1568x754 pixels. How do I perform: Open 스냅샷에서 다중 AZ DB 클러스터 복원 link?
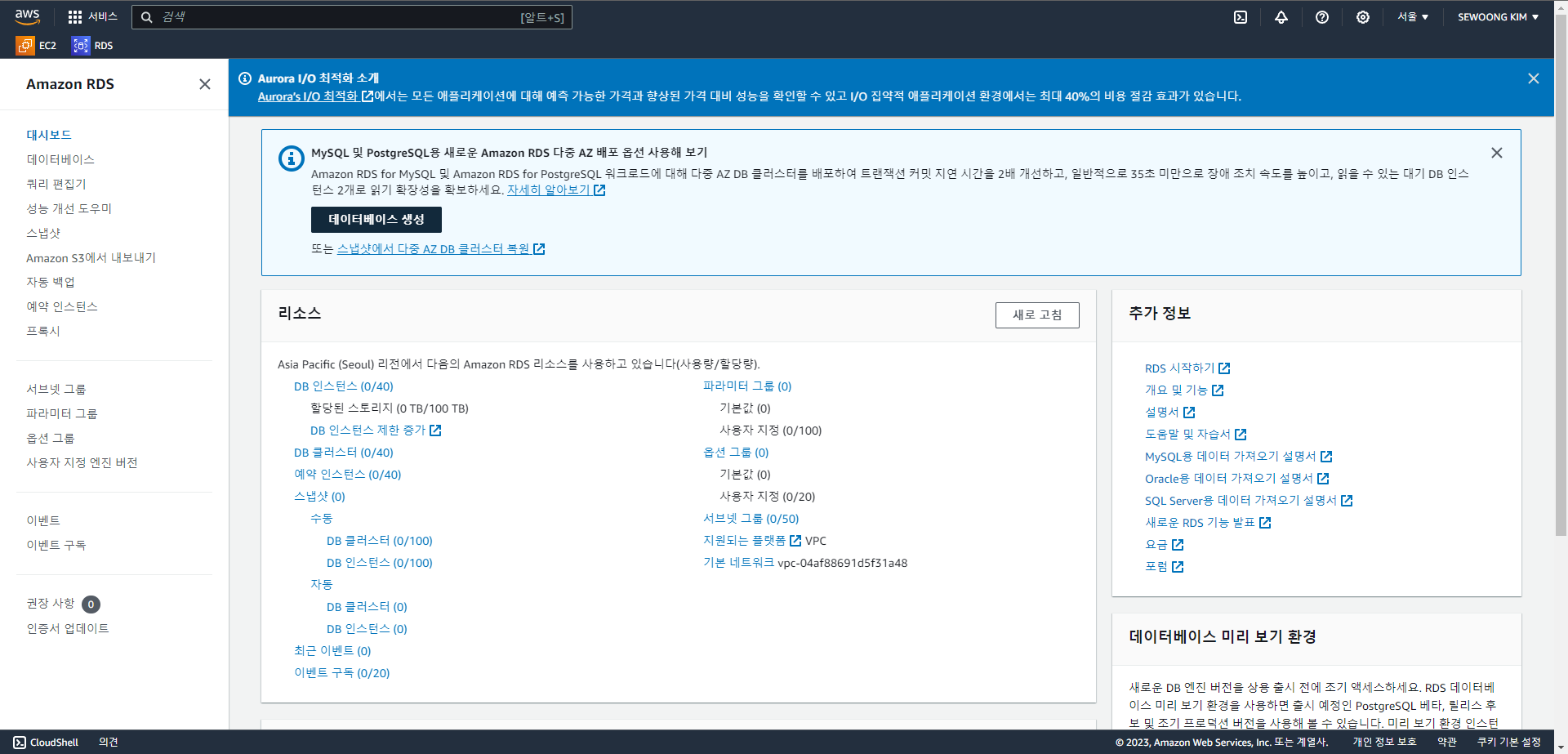(440, 249)
